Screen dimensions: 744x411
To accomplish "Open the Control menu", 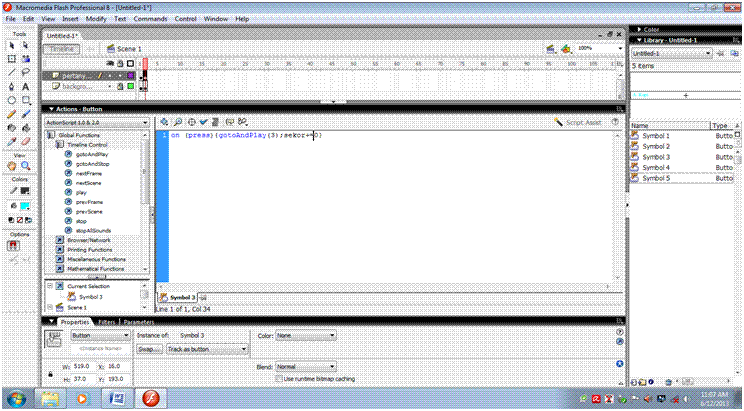I will 186,19.
